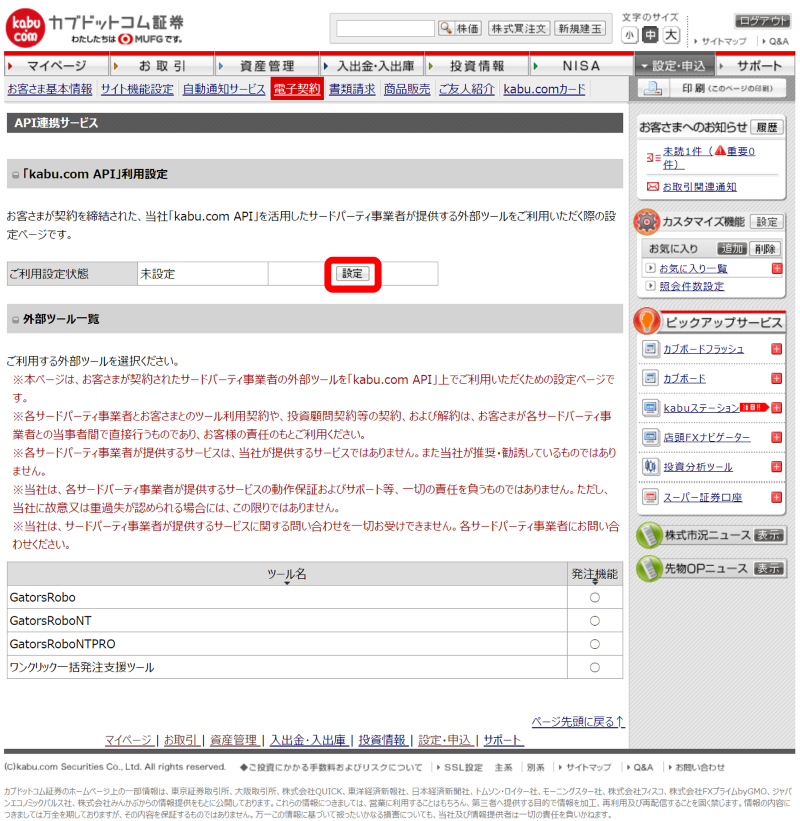
Task: Sort by ツール名 column header
Action: [x=287, y=574]
